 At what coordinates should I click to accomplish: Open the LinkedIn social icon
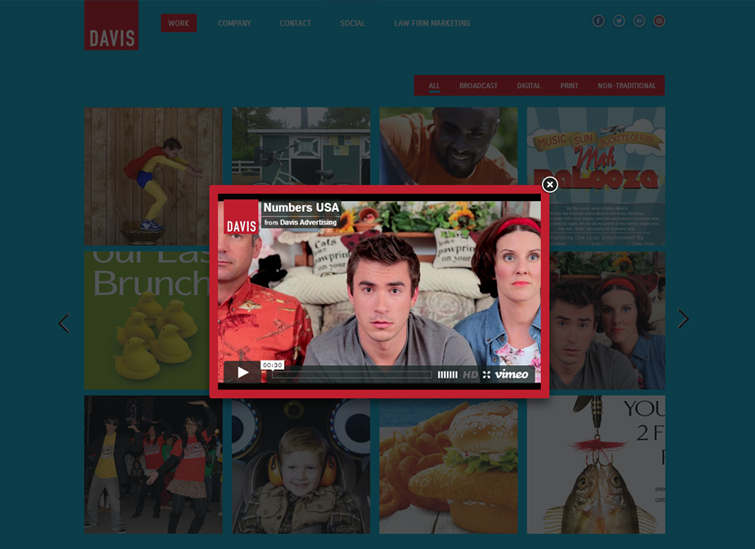pyautogui.click(x=639, y=21)
